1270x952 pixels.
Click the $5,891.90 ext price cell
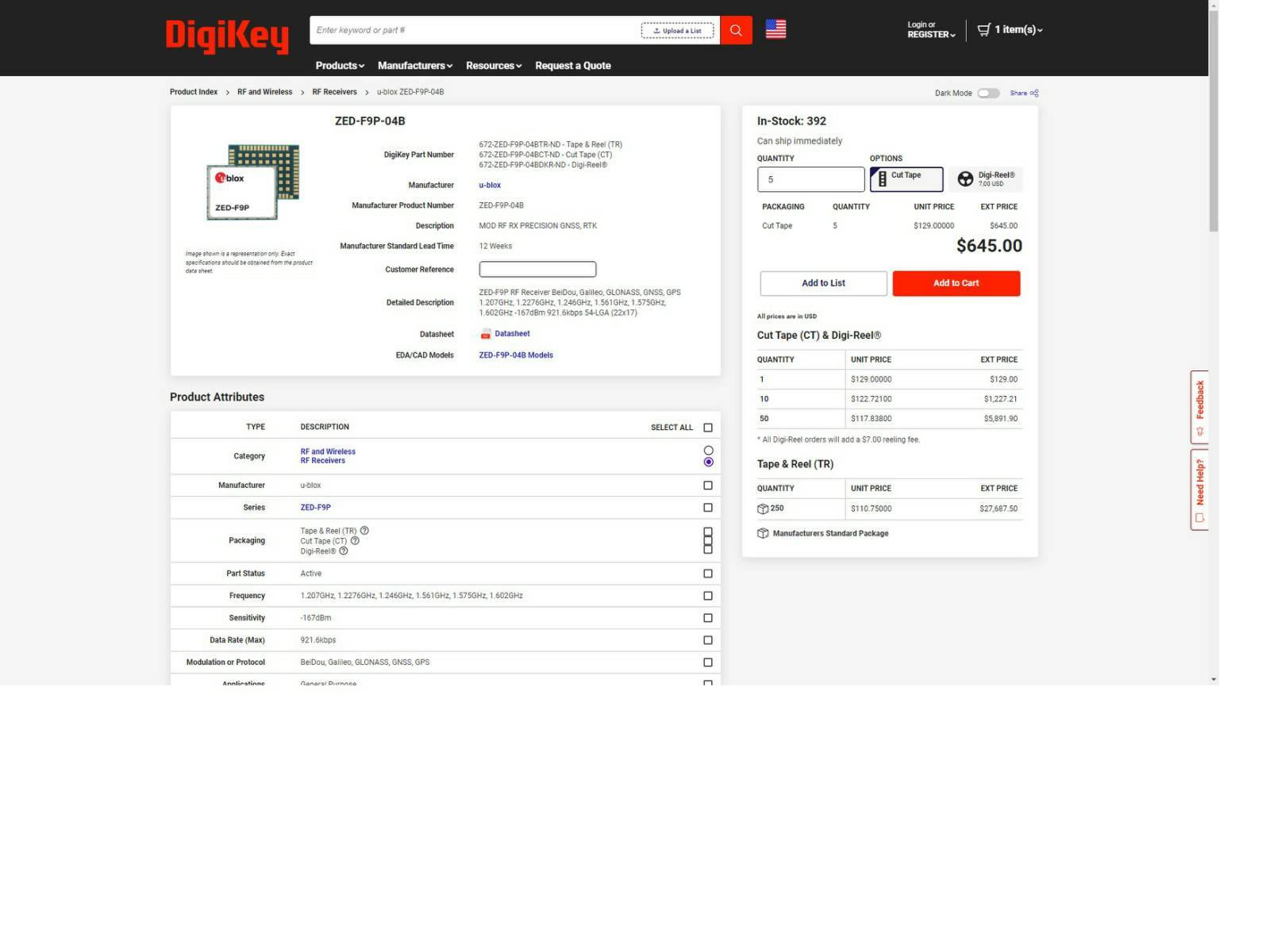point(1000,419)
